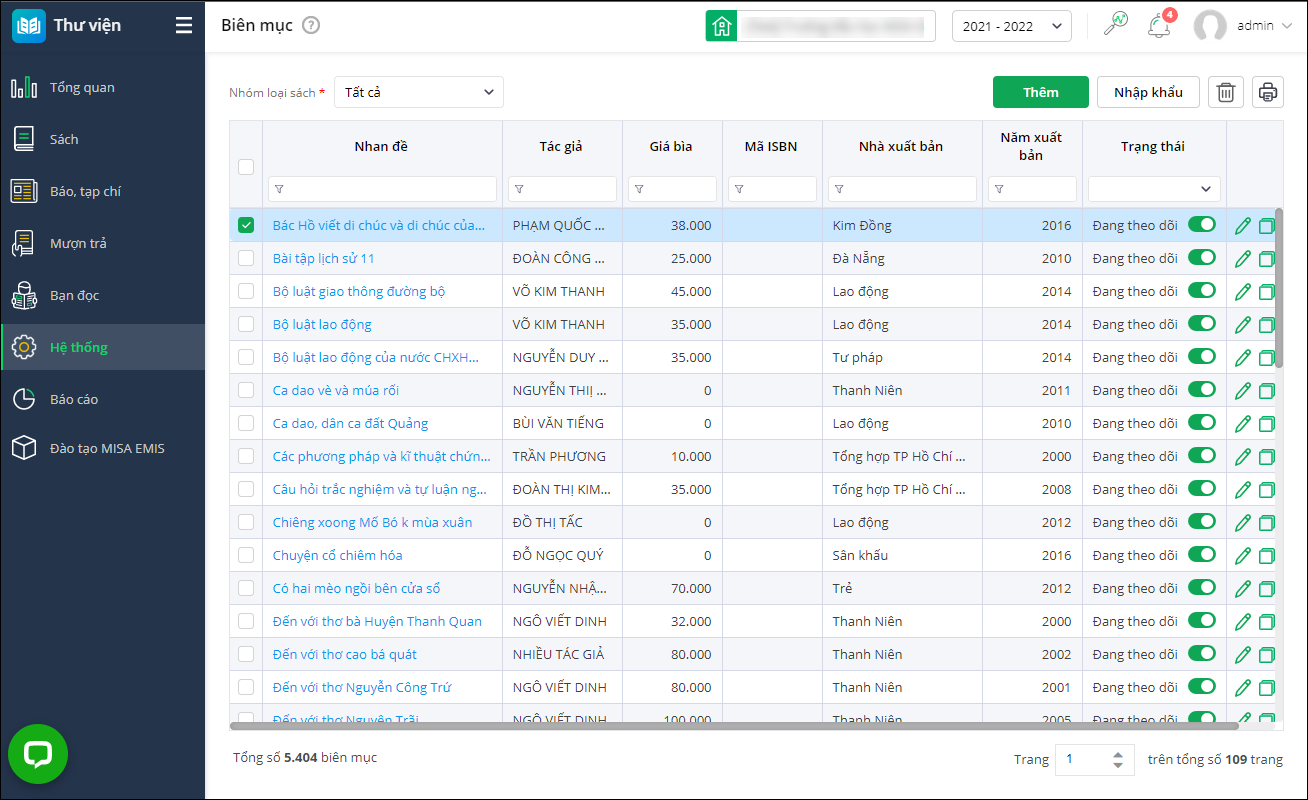This screenshot has width=1308, height=800.
Task: Open the Báo cáo sidebar menu
Action: [x=74, y=399]
